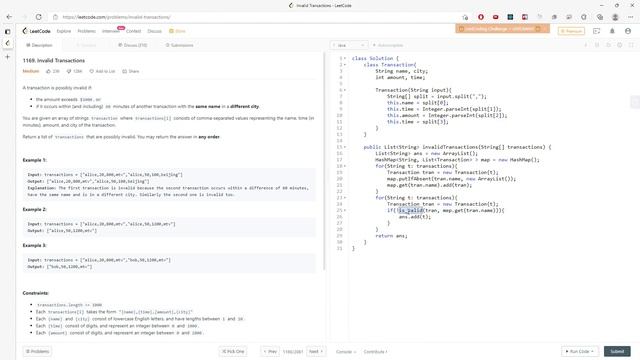
Task: Open the browser three-dot menu
Action: pos(631,17)
